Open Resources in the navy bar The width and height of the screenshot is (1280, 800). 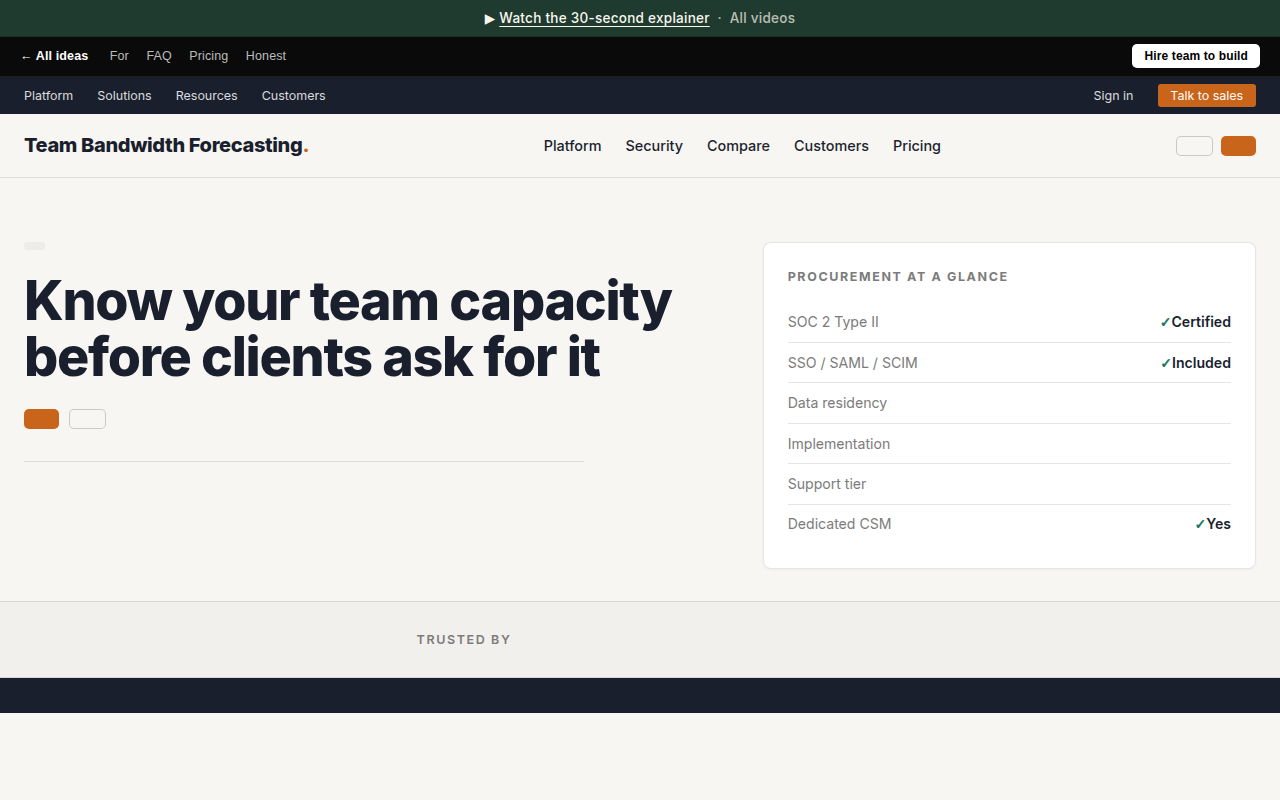(207, 96)
